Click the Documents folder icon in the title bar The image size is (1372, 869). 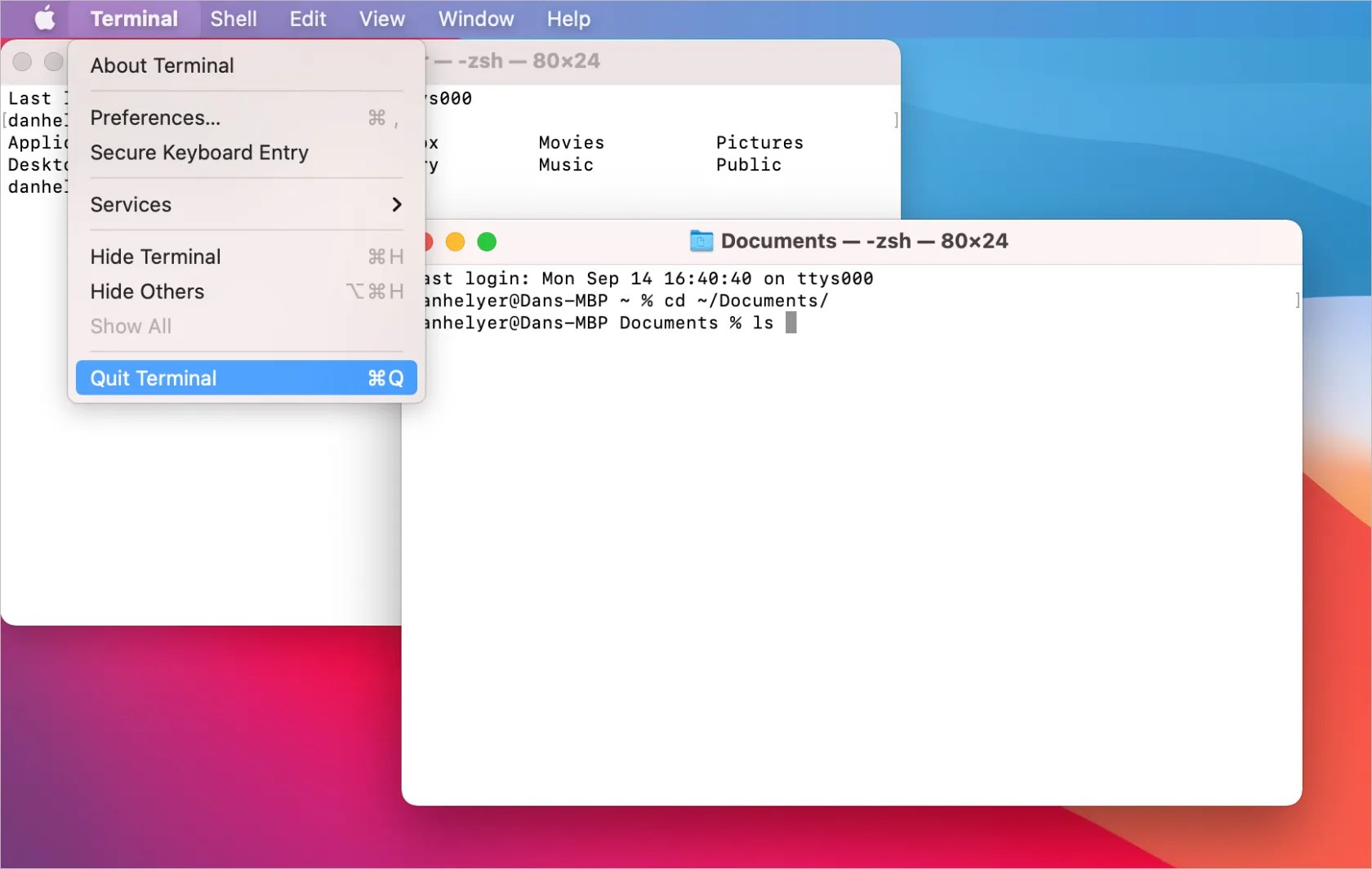tap(700, 241)
